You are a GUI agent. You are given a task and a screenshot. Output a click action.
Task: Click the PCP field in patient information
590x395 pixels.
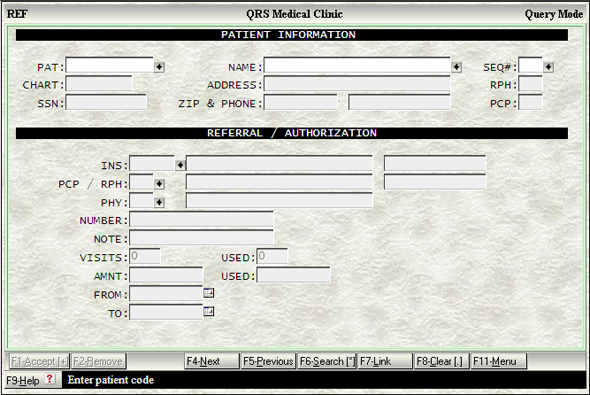pos(530,102)
